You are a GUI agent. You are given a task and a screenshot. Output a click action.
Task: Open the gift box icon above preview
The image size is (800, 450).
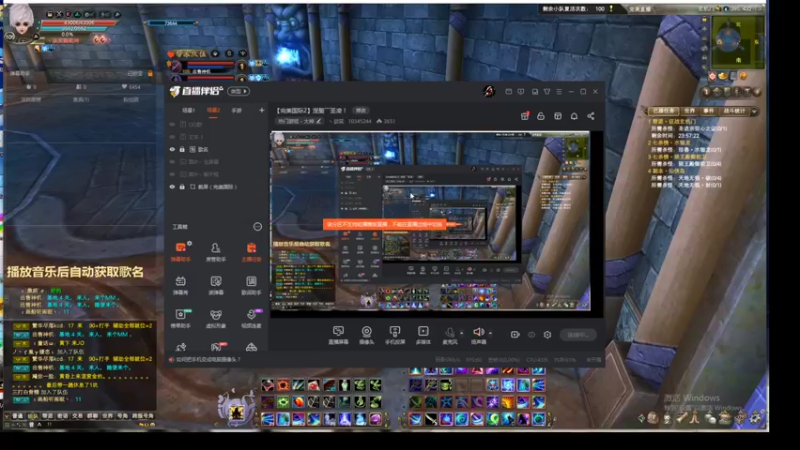tap(524, 116)
